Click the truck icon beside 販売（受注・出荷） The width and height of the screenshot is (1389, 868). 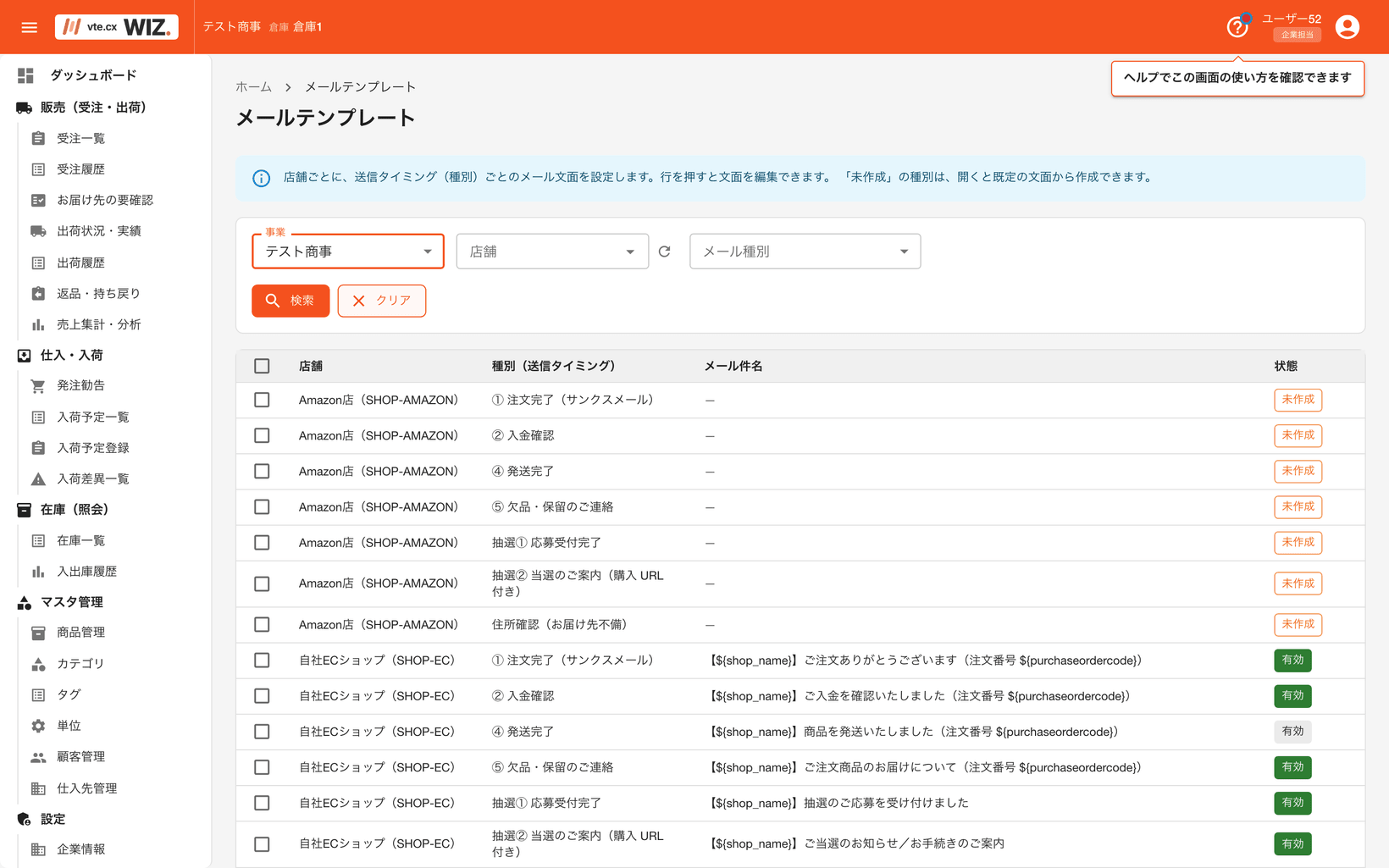(24, 108)
